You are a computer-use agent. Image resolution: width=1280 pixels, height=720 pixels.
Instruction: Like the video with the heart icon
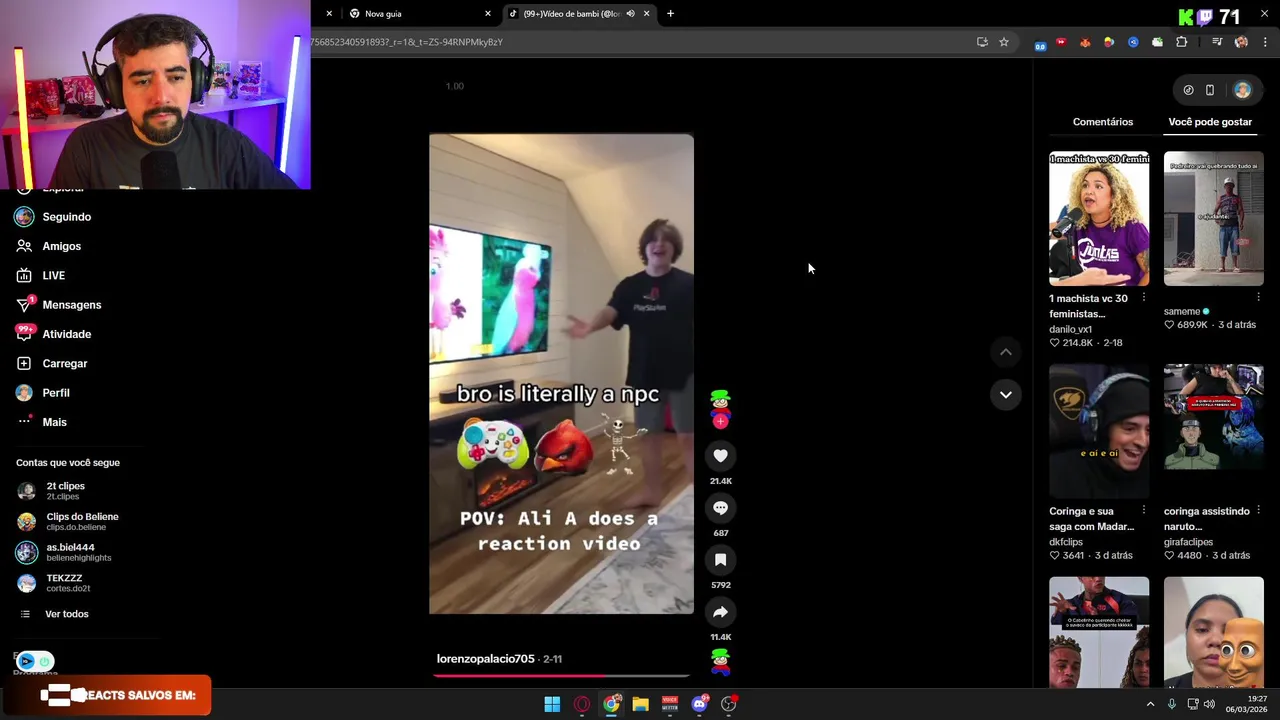(x=720, y=456)
